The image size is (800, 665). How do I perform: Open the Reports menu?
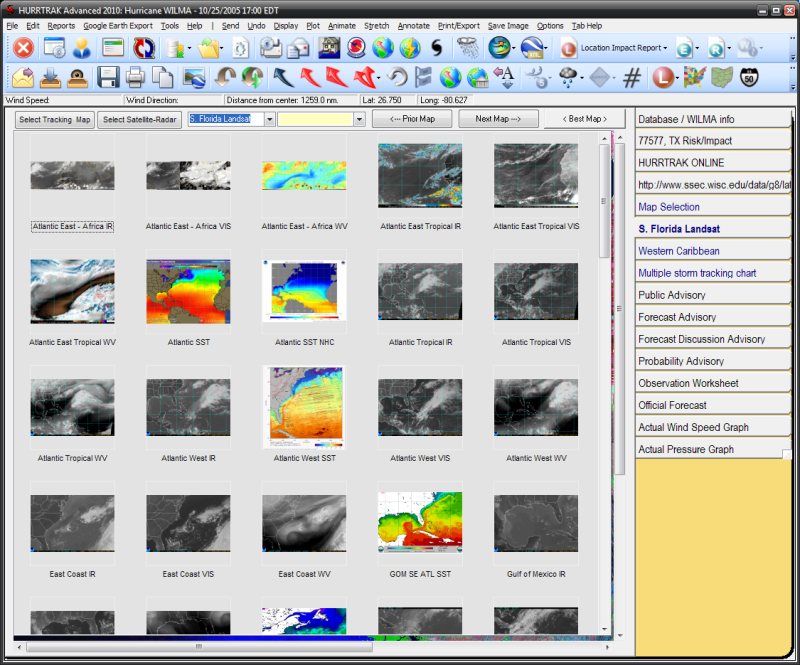pyautogui.click(x=61, y=26)
